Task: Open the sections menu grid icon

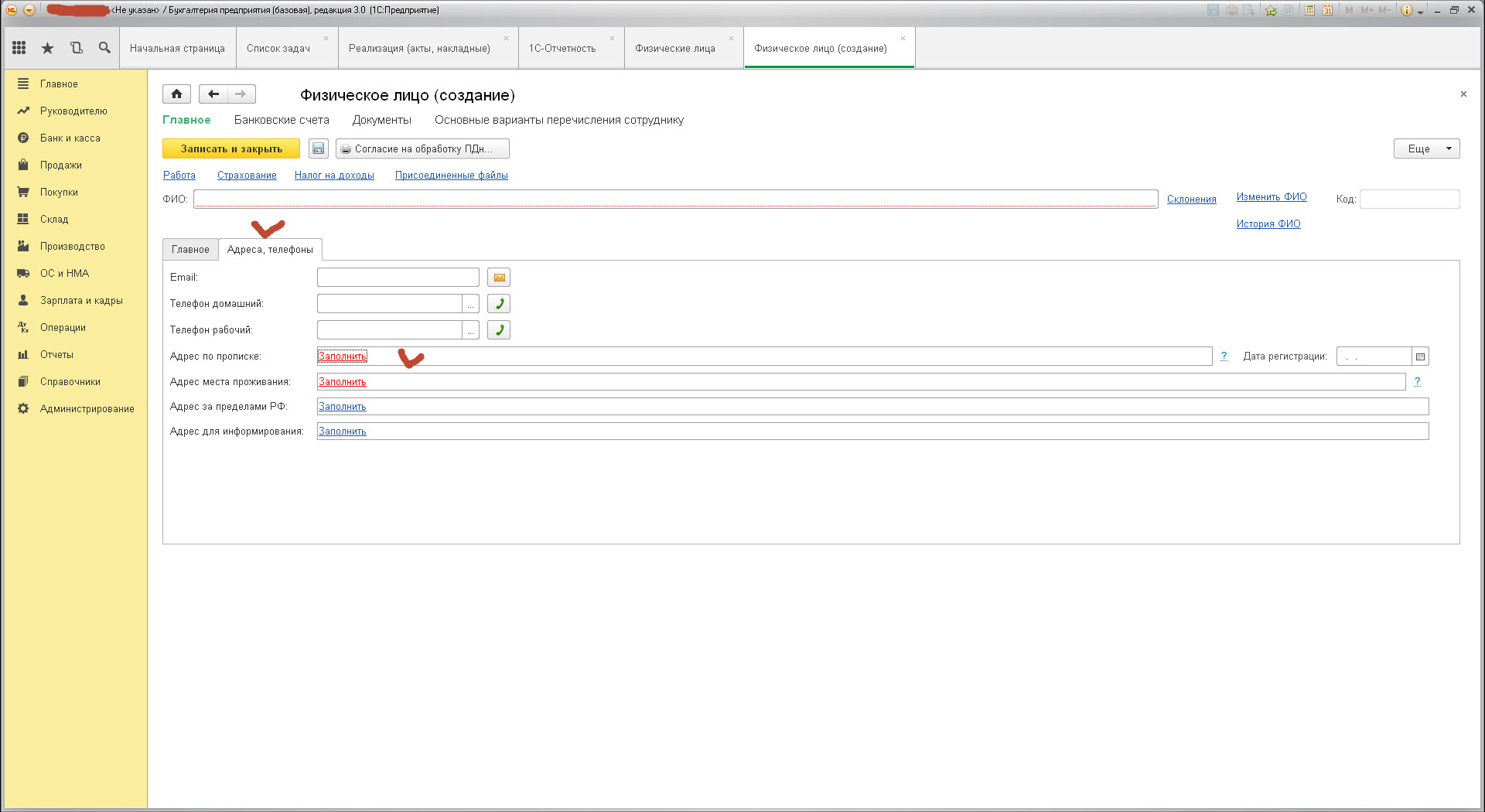Action: [19, 48]
